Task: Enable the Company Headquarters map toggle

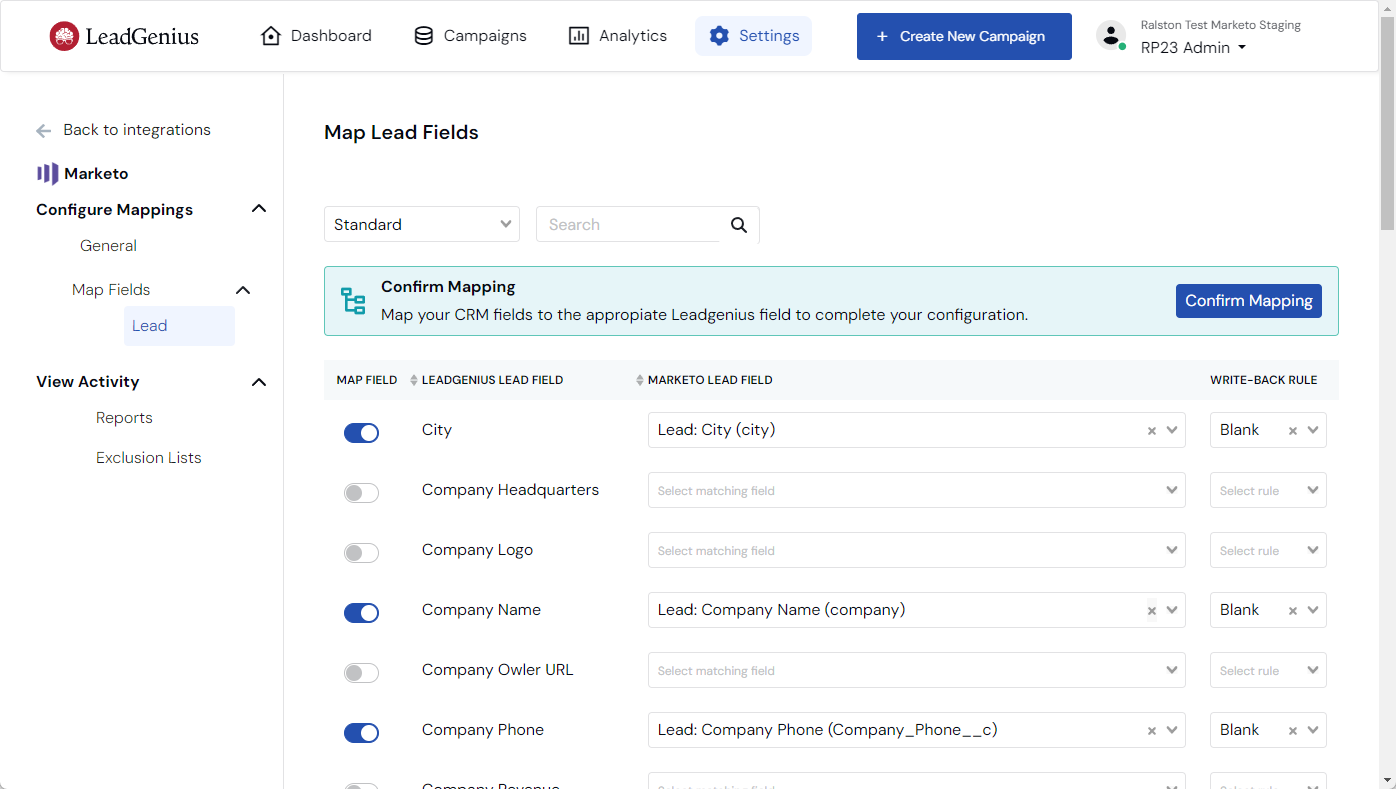Action: pyautogui.click(x=361, y=493)
